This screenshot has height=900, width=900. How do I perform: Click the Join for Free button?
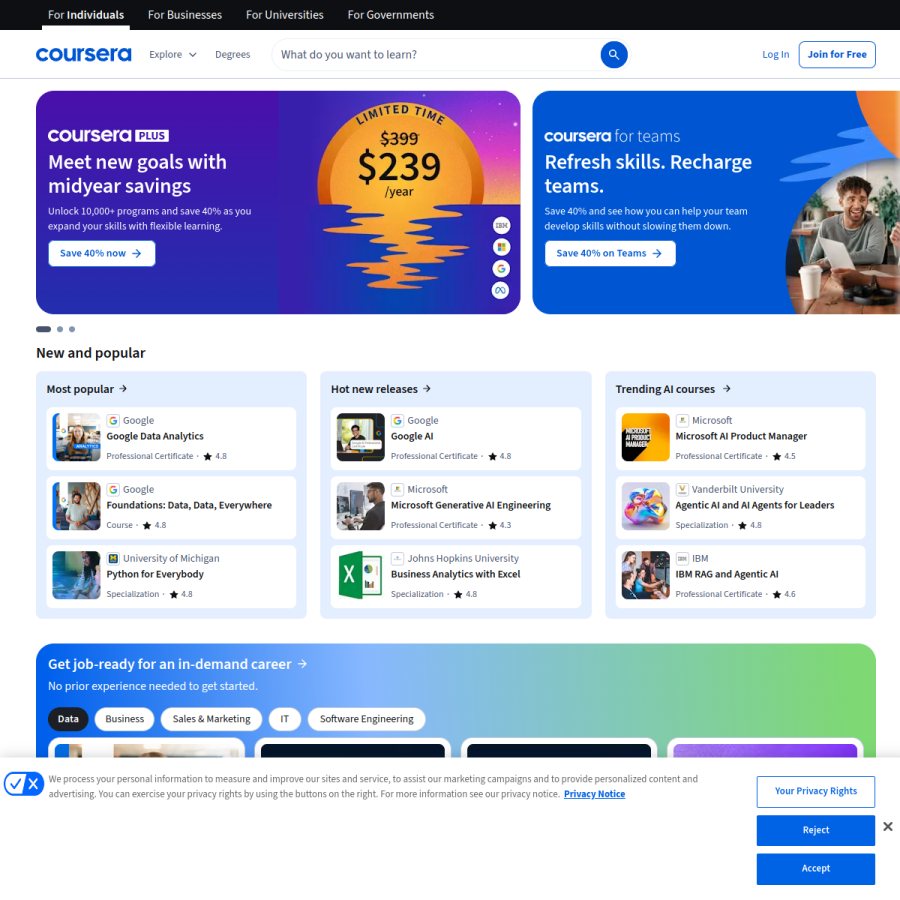837,55
